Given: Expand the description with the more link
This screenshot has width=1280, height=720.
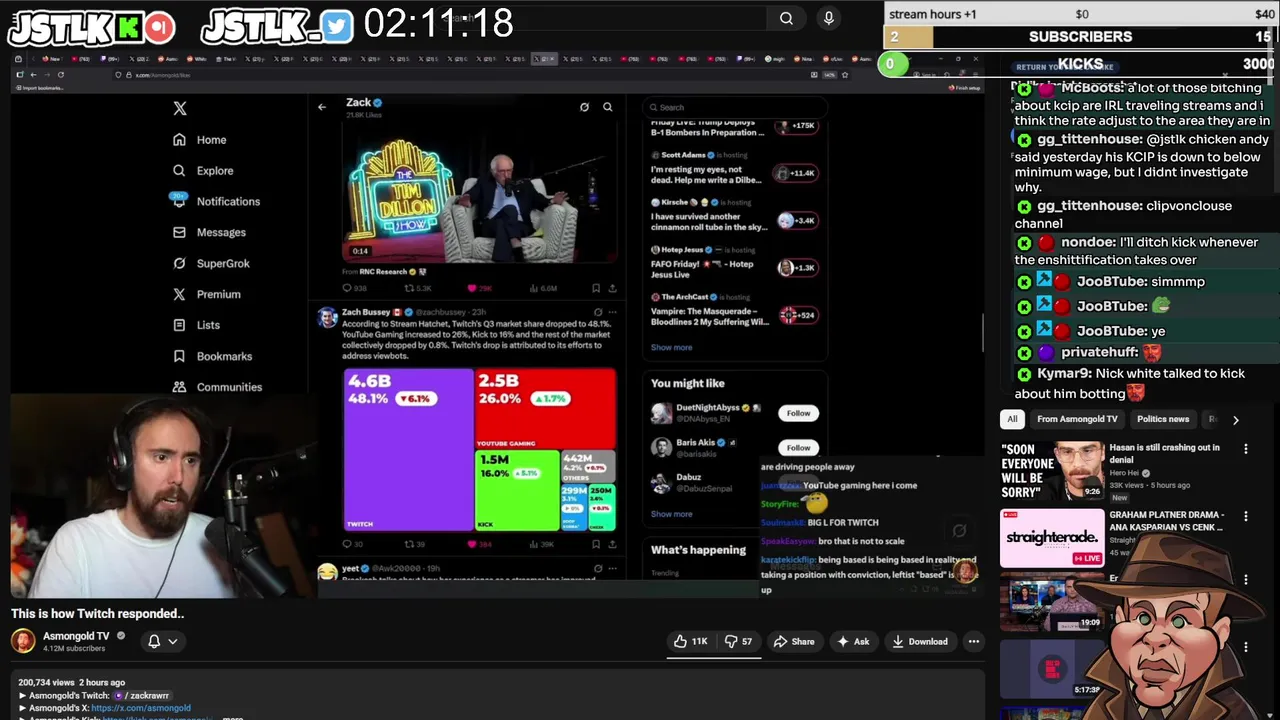Looking at the screenshot, I should tap(232, 717).
